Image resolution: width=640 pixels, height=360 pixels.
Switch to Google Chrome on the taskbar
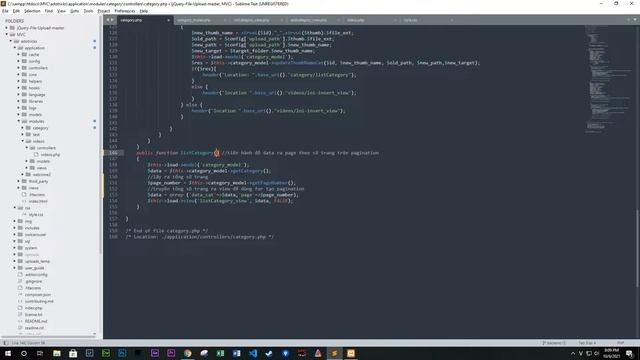pos(187,353)
